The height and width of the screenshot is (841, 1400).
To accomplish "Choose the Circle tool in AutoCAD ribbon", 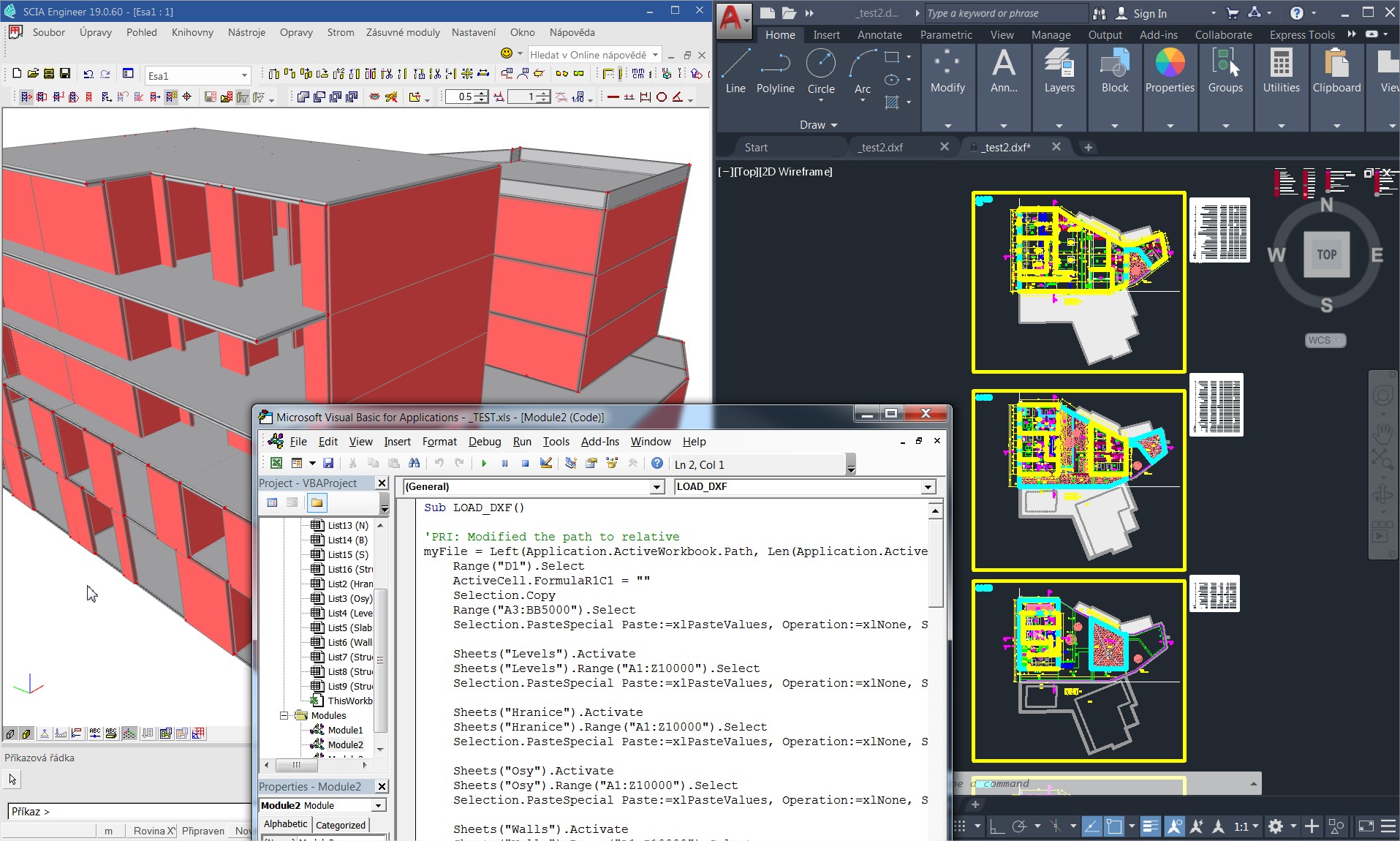I will [821, 71].
